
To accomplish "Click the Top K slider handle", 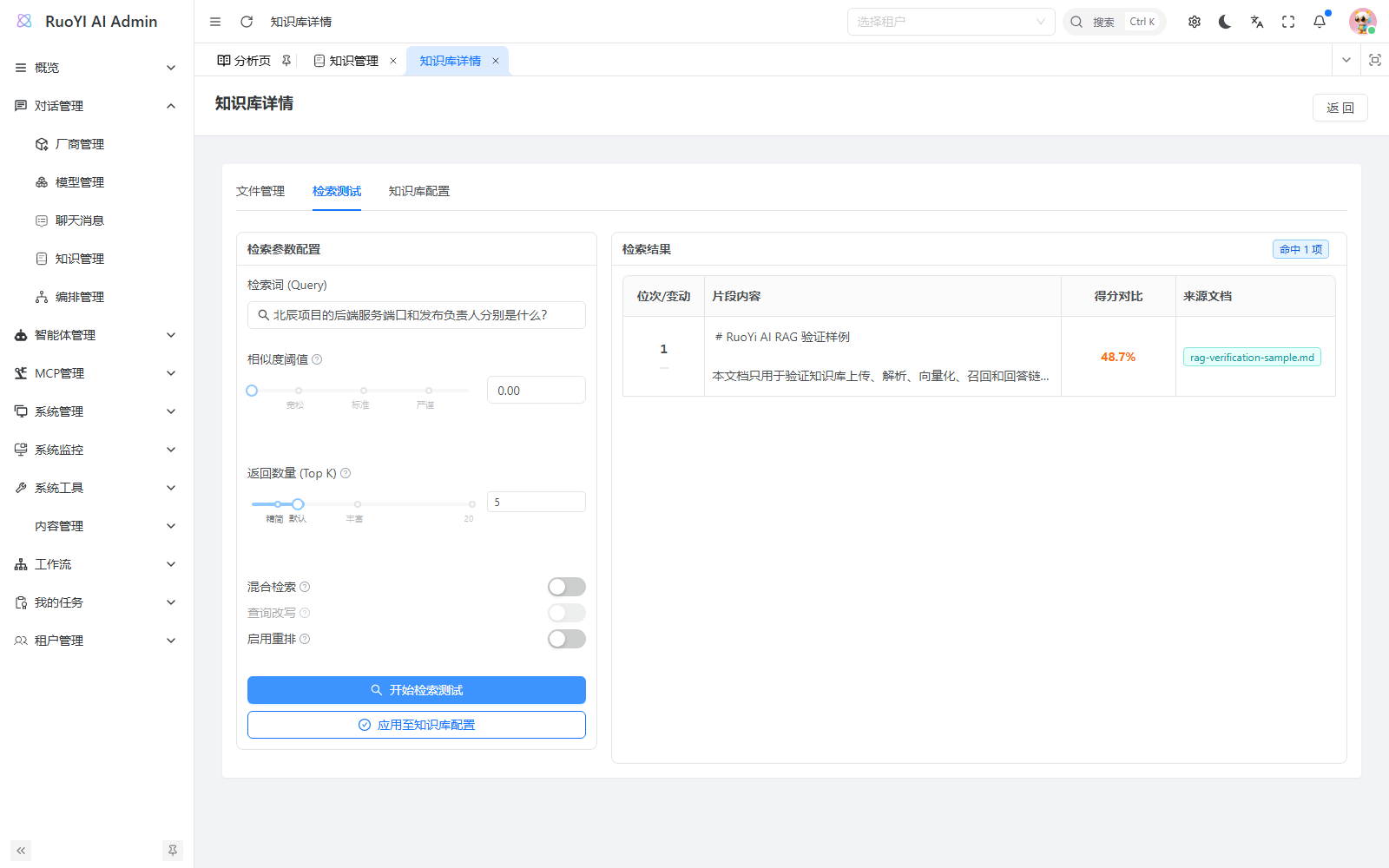I will click(298, 504).
